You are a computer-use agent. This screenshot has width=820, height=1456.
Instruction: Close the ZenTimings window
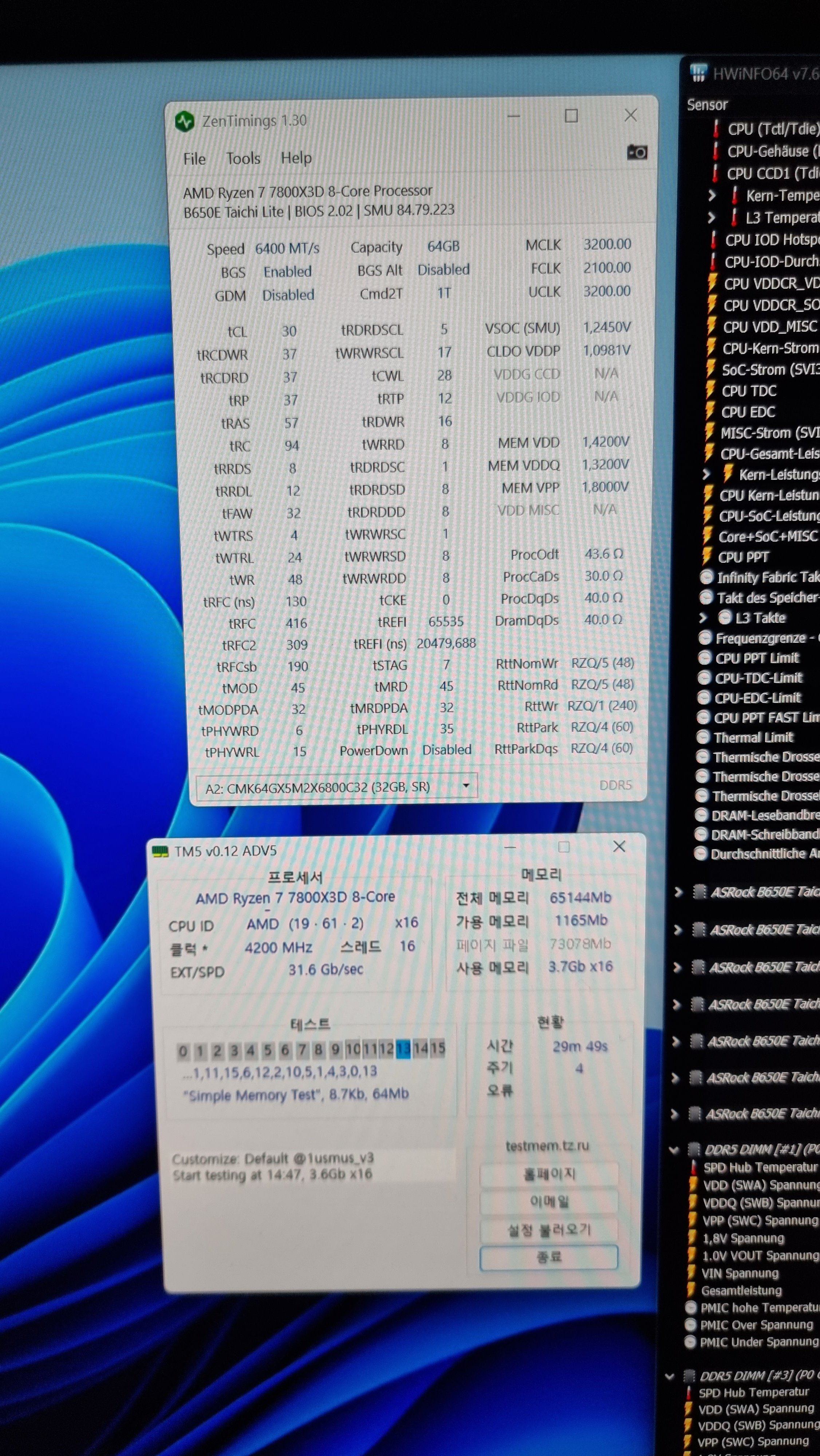[x=631, y=115]
